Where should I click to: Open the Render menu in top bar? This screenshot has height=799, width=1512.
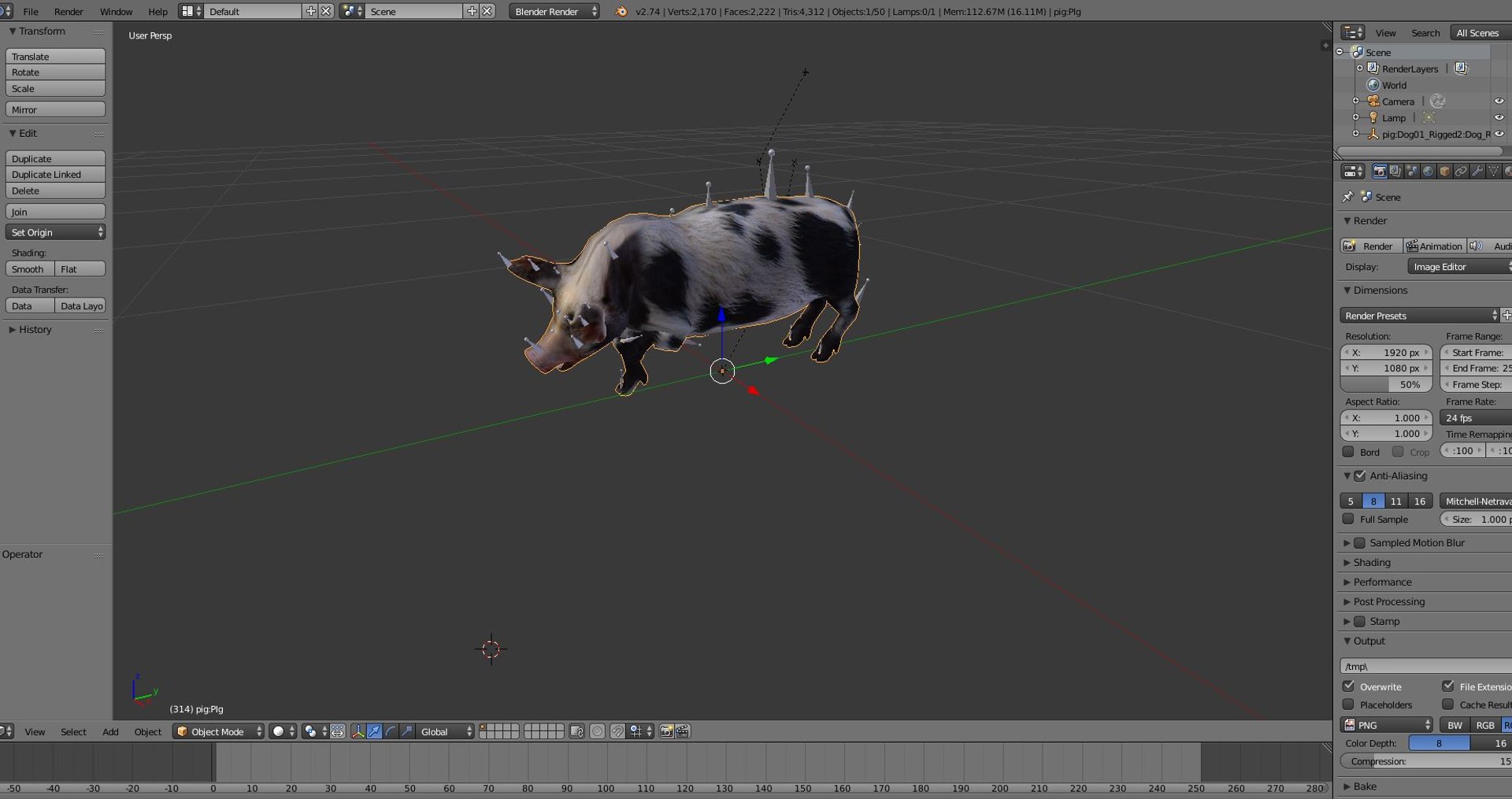(69, 11)
